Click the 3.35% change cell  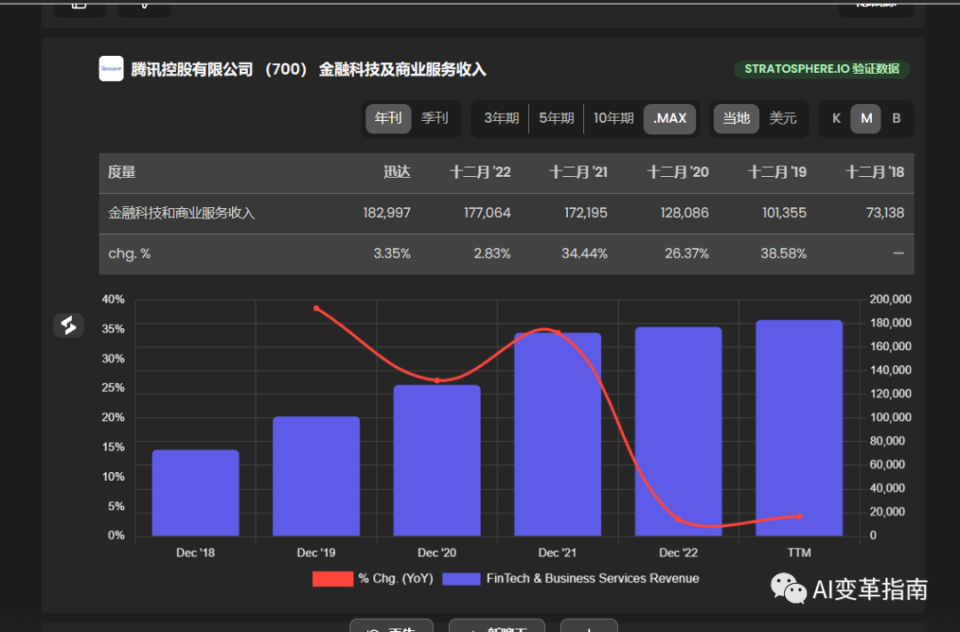pos(392,254)
